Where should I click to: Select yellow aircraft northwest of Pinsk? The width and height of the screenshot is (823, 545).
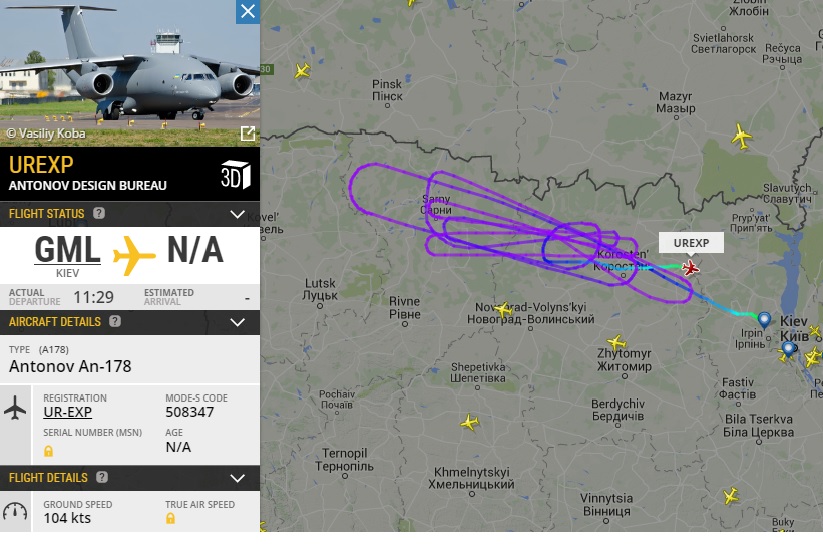pos(302,70)
